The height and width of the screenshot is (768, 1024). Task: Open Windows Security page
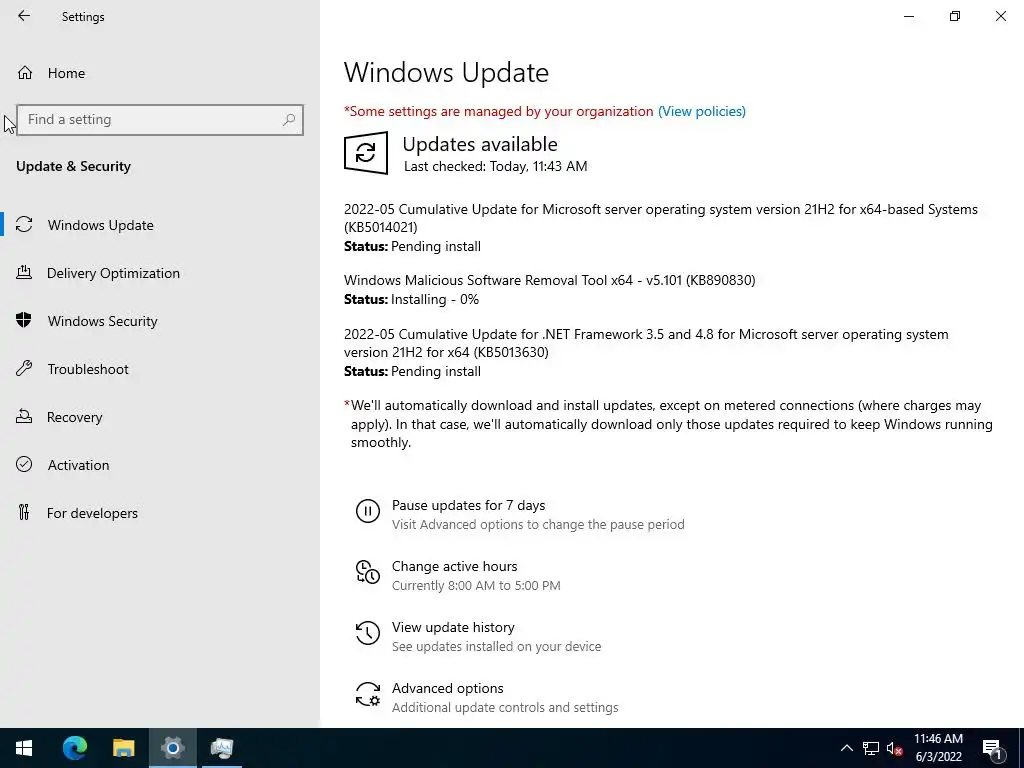pos(103,321)
